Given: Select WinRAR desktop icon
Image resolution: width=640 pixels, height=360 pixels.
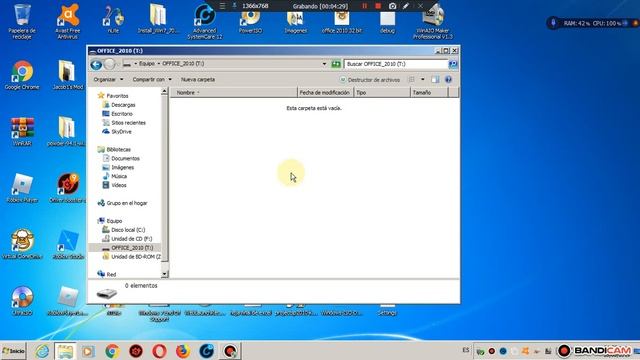Looking at the screenshot, I should coord(22,131).
